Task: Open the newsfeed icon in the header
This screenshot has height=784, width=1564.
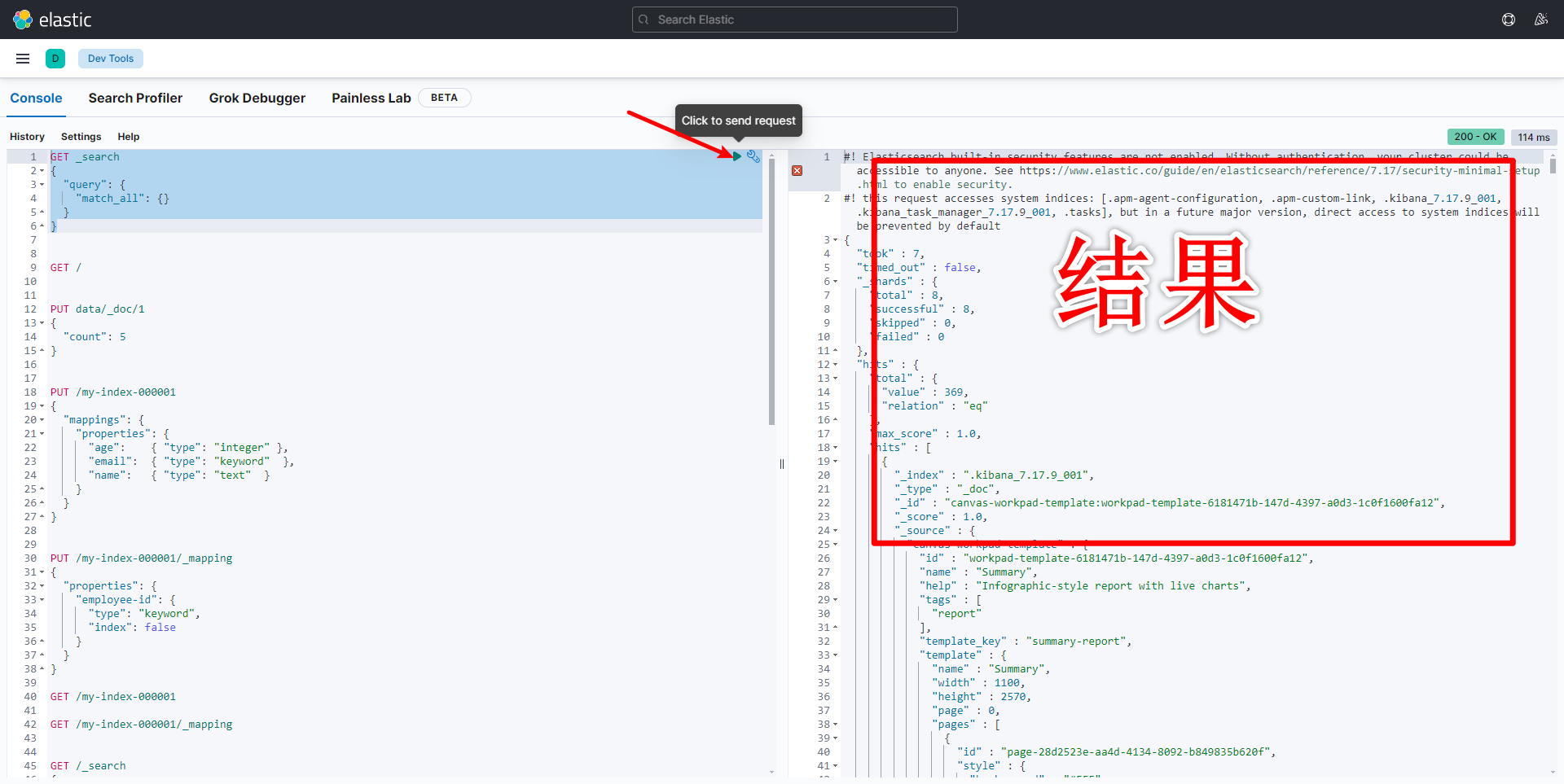Action: point(1541,20)
